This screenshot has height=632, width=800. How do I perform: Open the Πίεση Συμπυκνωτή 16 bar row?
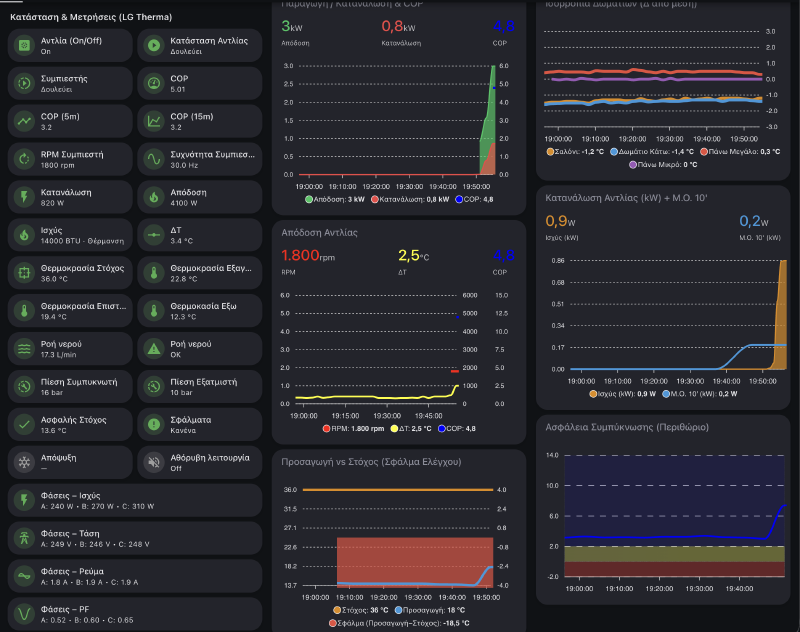tap(69, 387)
